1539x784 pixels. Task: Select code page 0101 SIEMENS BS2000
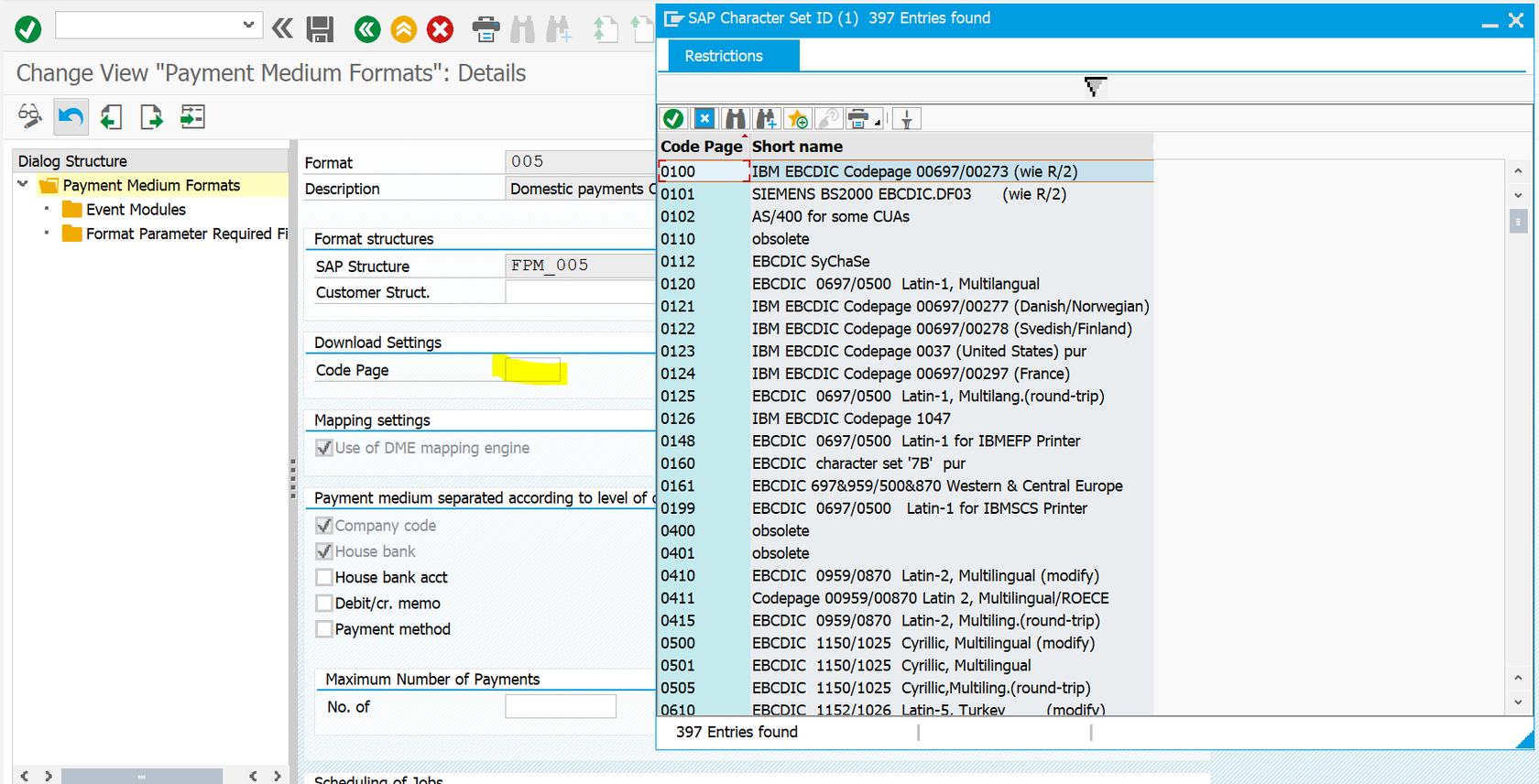(905, 194)
